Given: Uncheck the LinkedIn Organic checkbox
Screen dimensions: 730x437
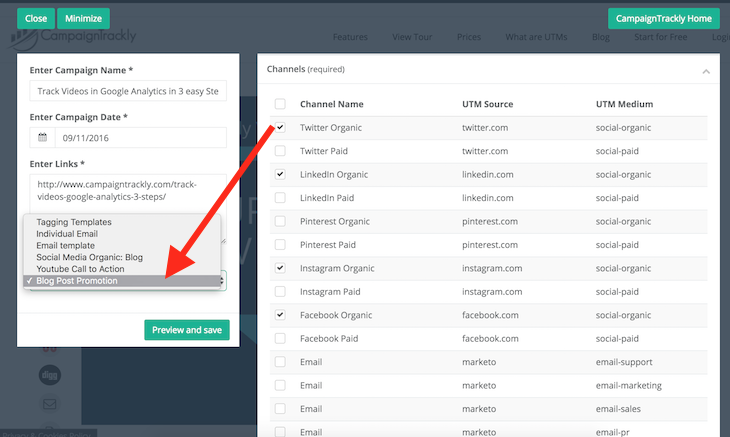Looking at the screenshot, I should tap(280, 174).
